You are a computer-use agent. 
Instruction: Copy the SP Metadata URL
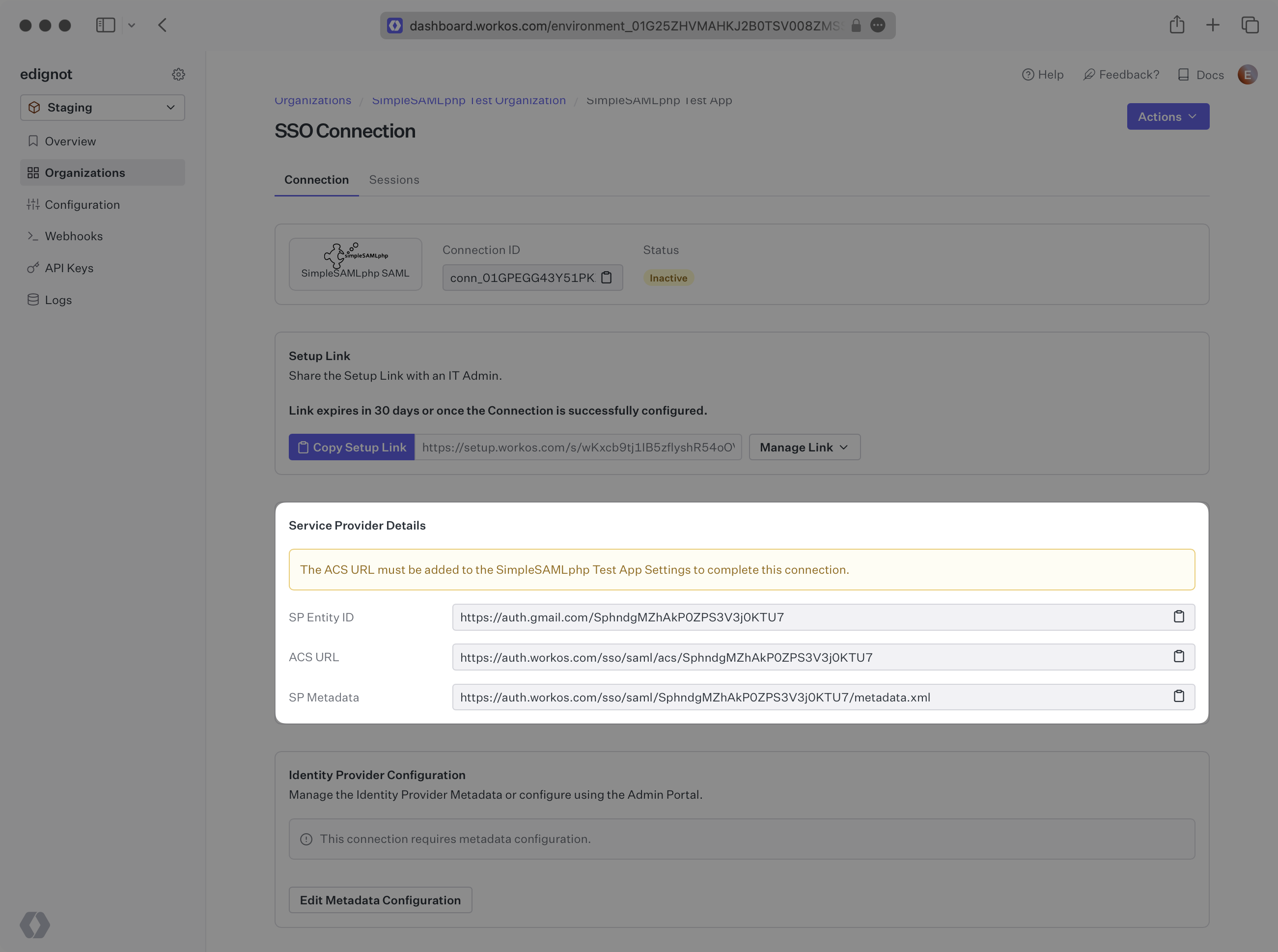[x=1178, y=697]
